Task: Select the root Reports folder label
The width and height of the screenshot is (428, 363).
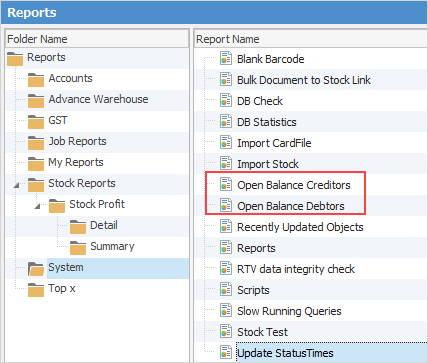Action: pos(46,57)
